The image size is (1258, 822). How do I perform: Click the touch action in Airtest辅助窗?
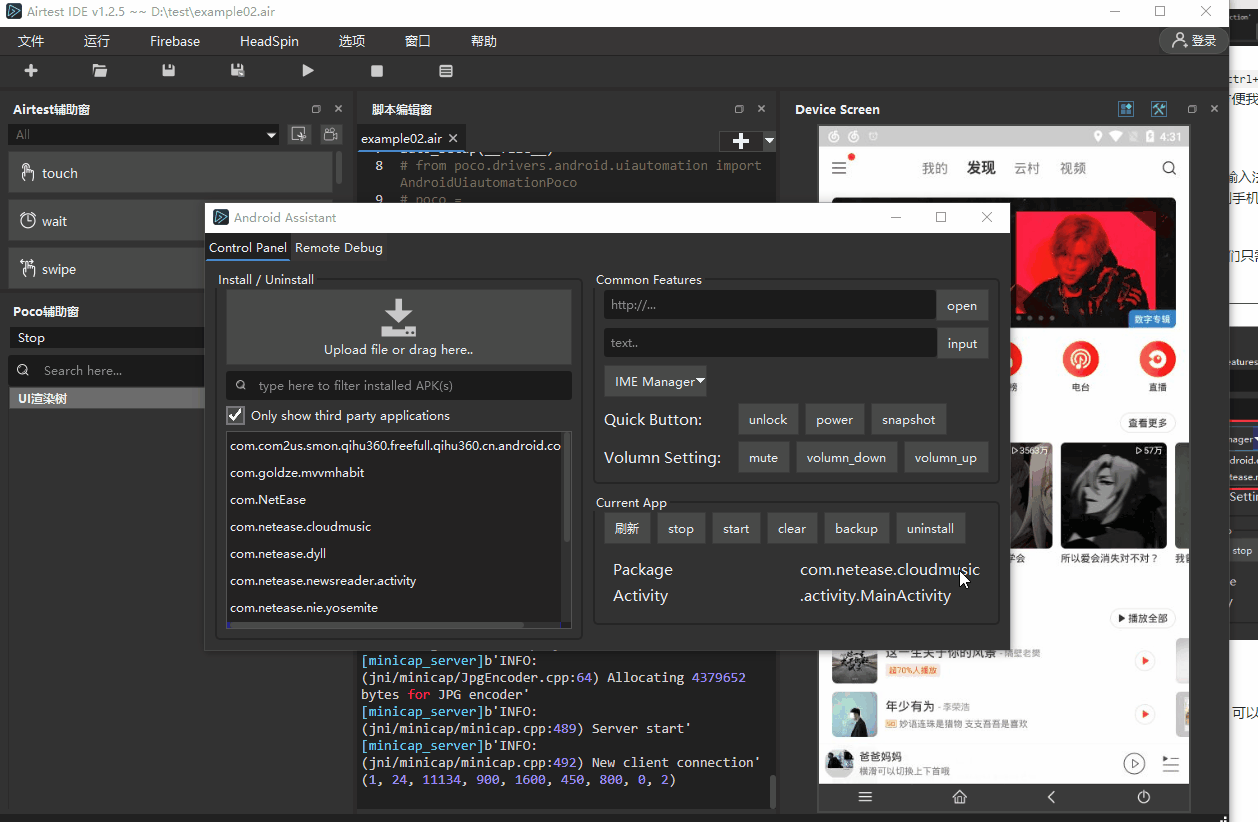pyautogui.click(x=170, y=173)
